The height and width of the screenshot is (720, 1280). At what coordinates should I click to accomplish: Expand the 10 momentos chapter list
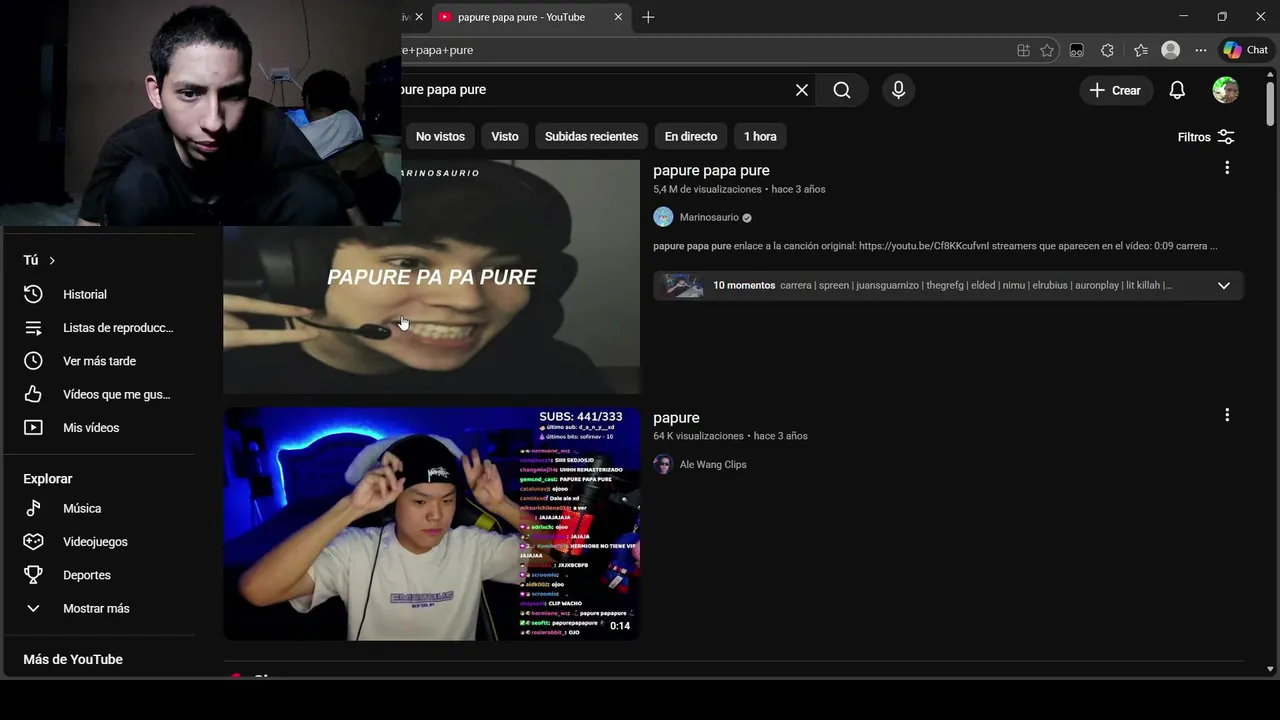click(1223, 285)
